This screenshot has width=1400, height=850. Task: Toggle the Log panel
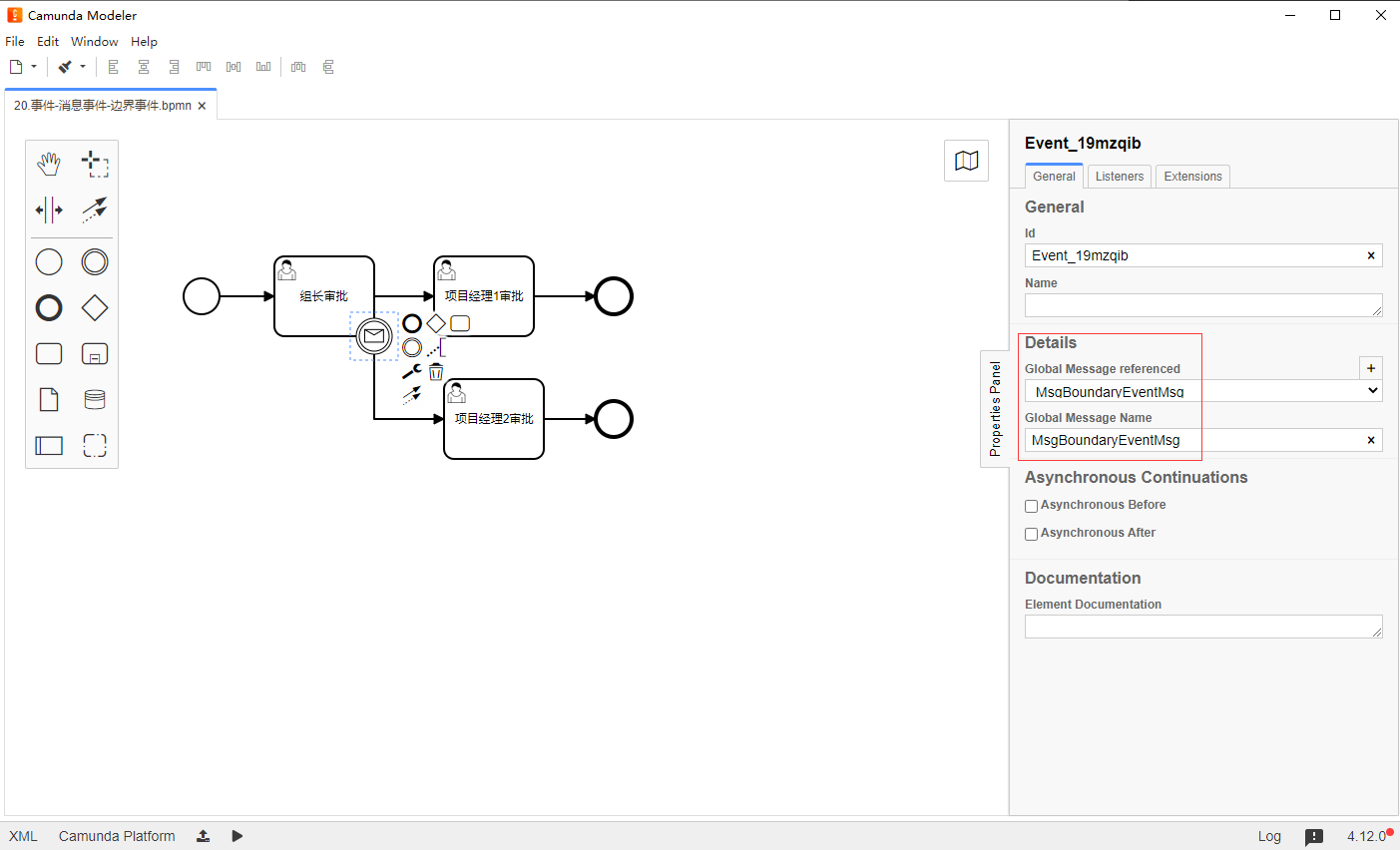(1269, 836)
